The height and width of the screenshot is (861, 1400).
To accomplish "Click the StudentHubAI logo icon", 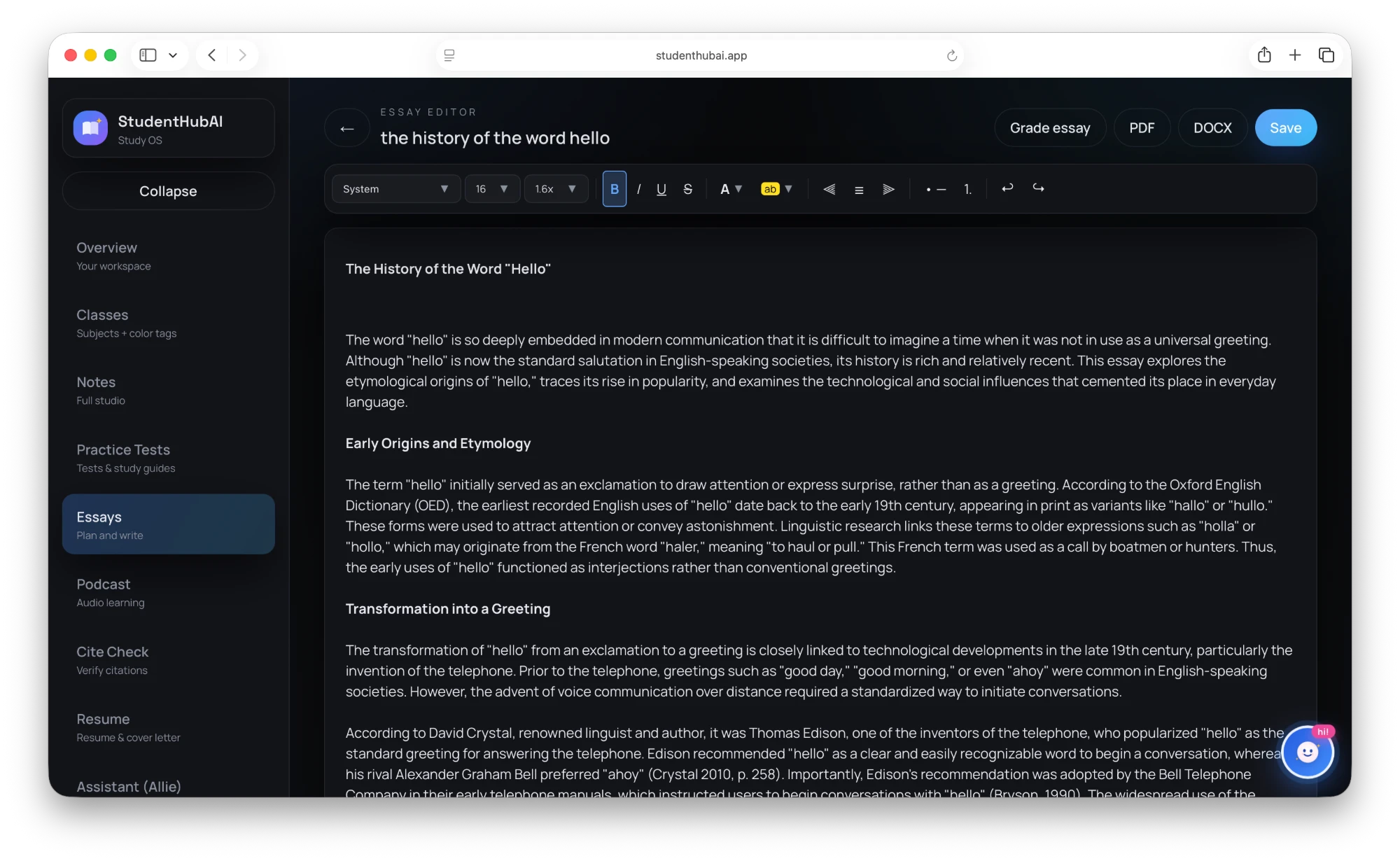I will [90, 128].
